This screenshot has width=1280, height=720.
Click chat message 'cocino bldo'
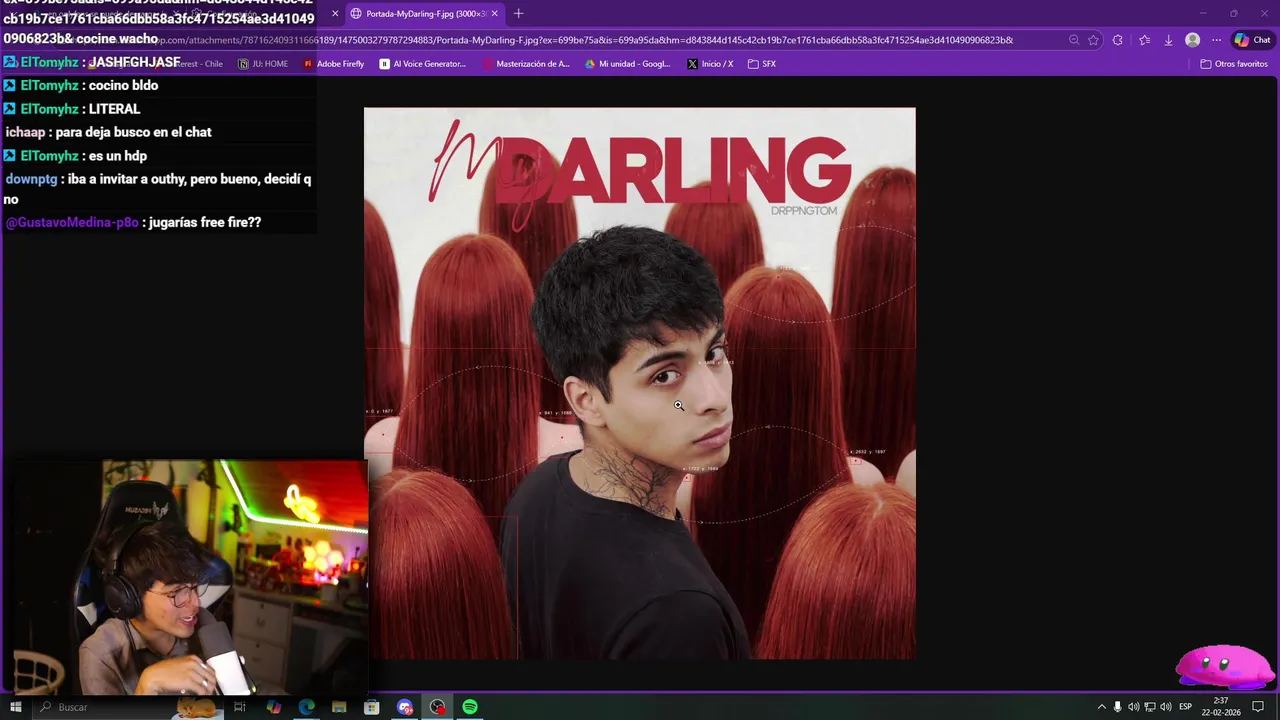click(123, 85)
